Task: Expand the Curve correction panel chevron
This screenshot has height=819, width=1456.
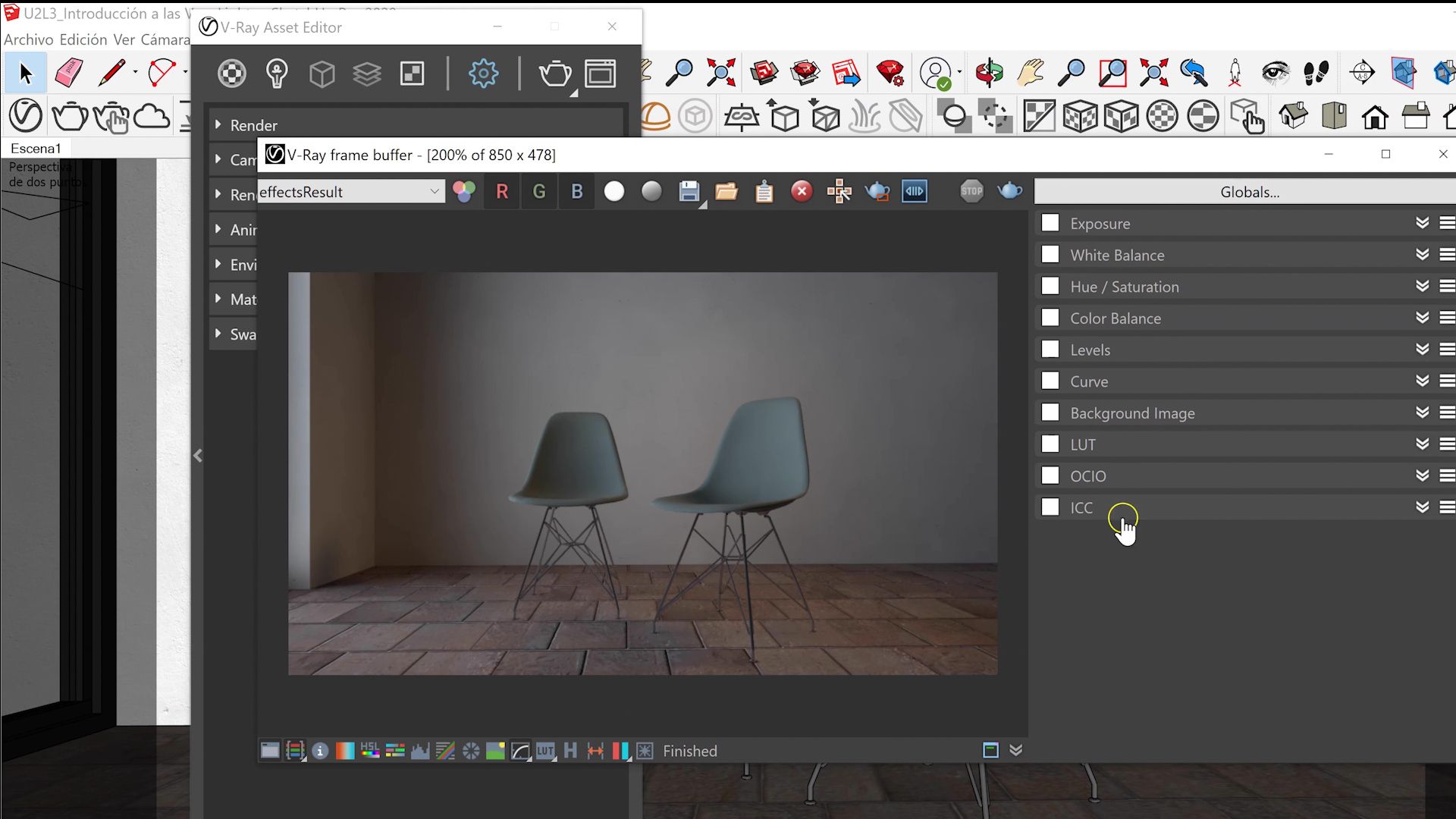Action: (x=1422, y=381)
